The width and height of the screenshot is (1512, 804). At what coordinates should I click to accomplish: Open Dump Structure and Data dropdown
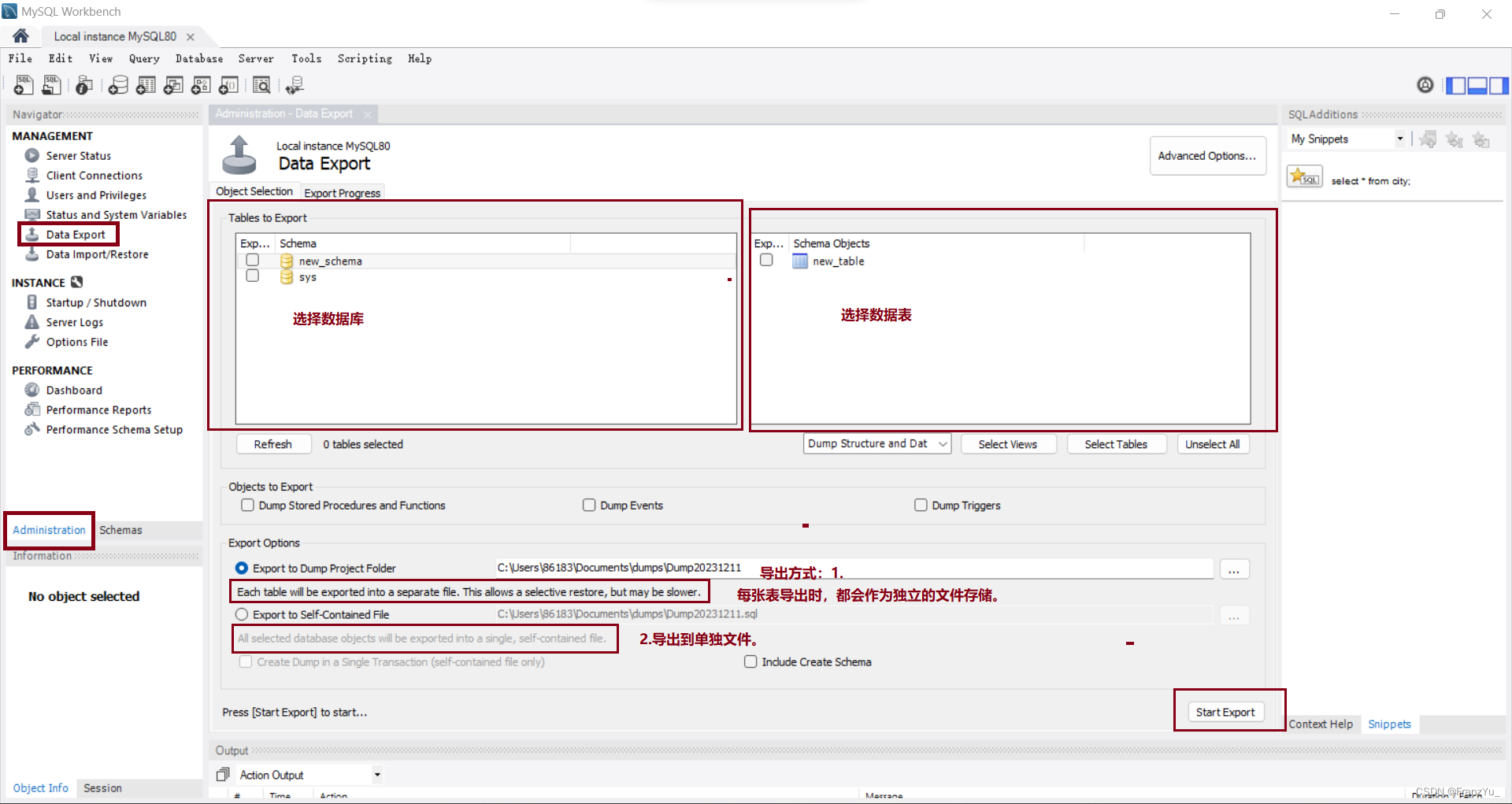pyautogui.click(x=877, y=443)
